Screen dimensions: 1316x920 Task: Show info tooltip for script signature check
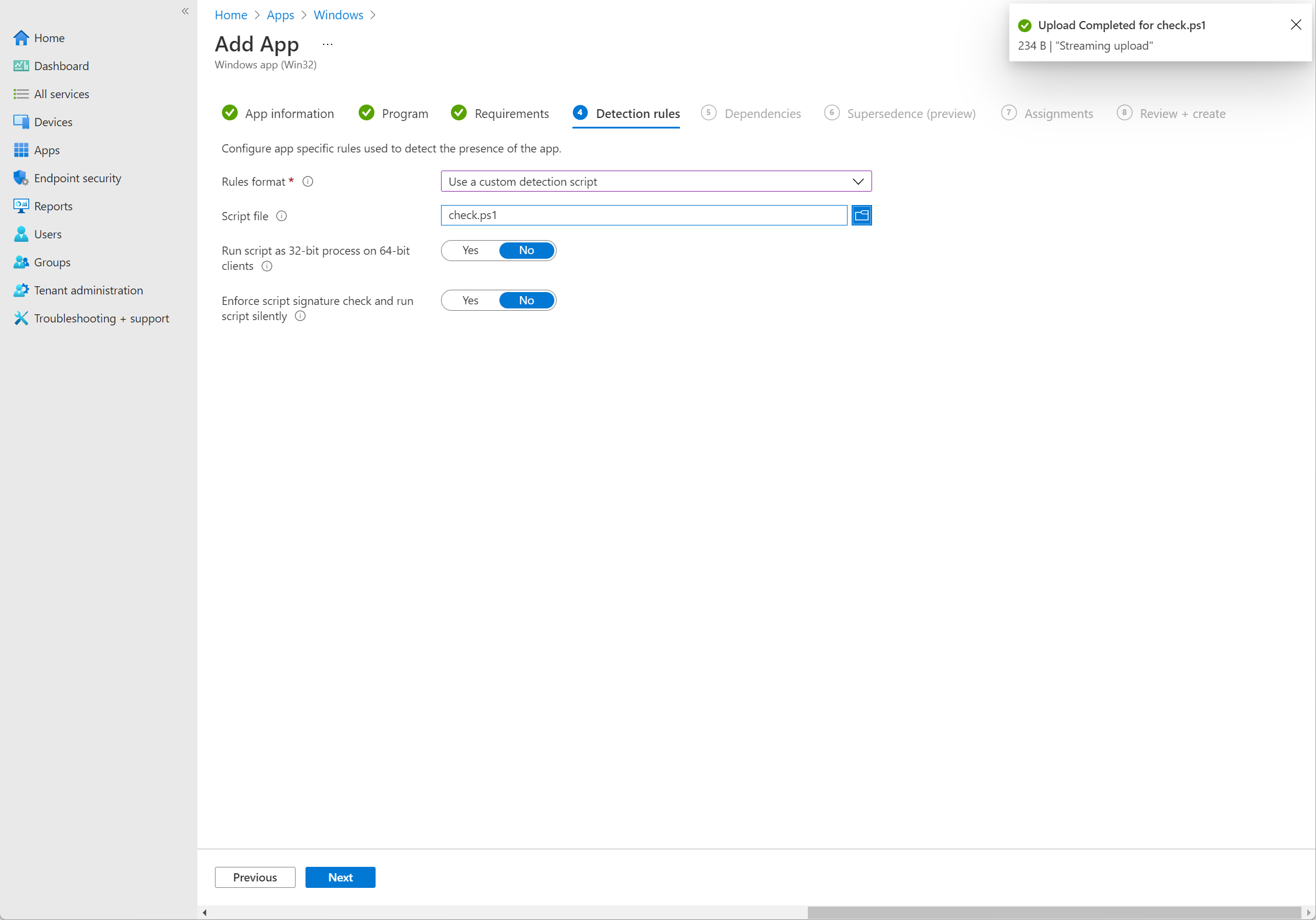click(300, 317)
